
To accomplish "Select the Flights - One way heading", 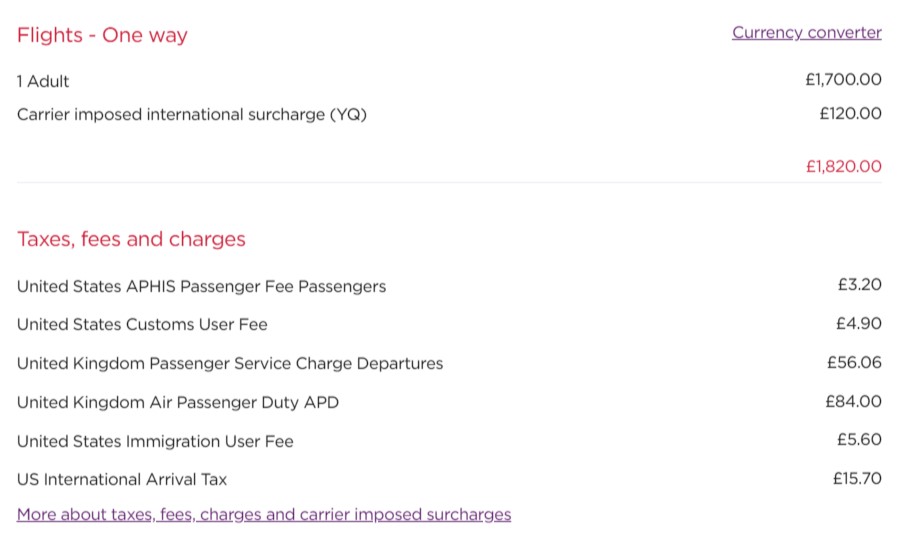I will point(102,35).
